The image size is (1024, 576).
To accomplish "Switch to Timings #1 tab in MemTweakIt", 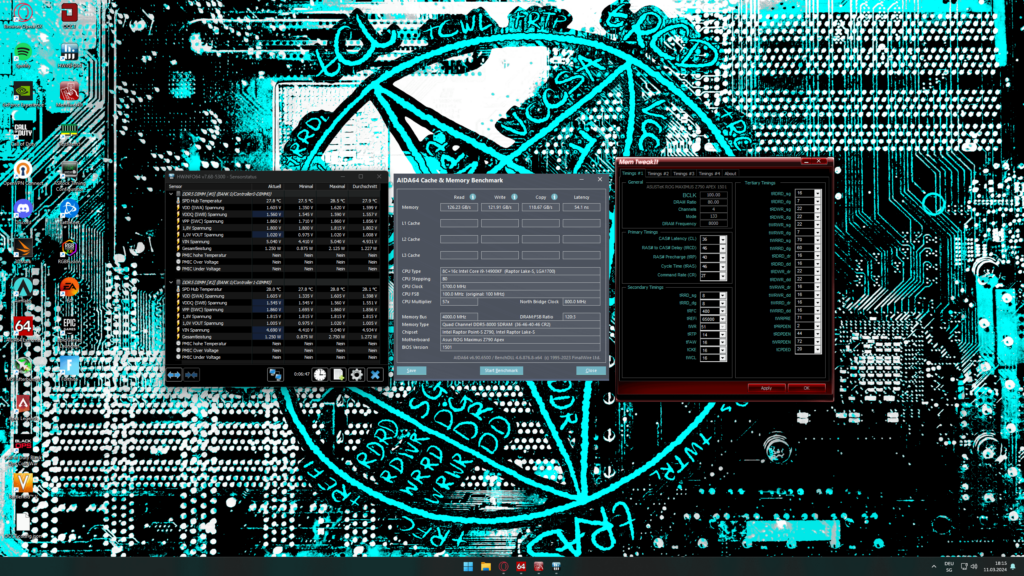I will 632,174.
